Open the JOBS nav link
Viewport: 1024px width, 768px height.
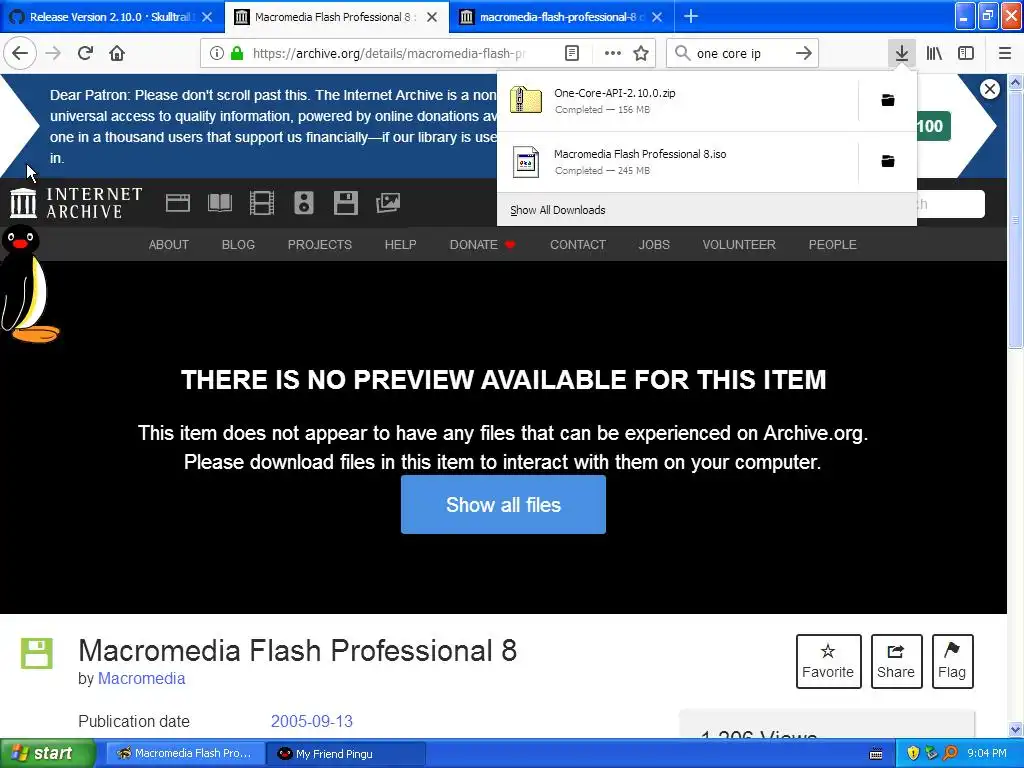point(654,245)
